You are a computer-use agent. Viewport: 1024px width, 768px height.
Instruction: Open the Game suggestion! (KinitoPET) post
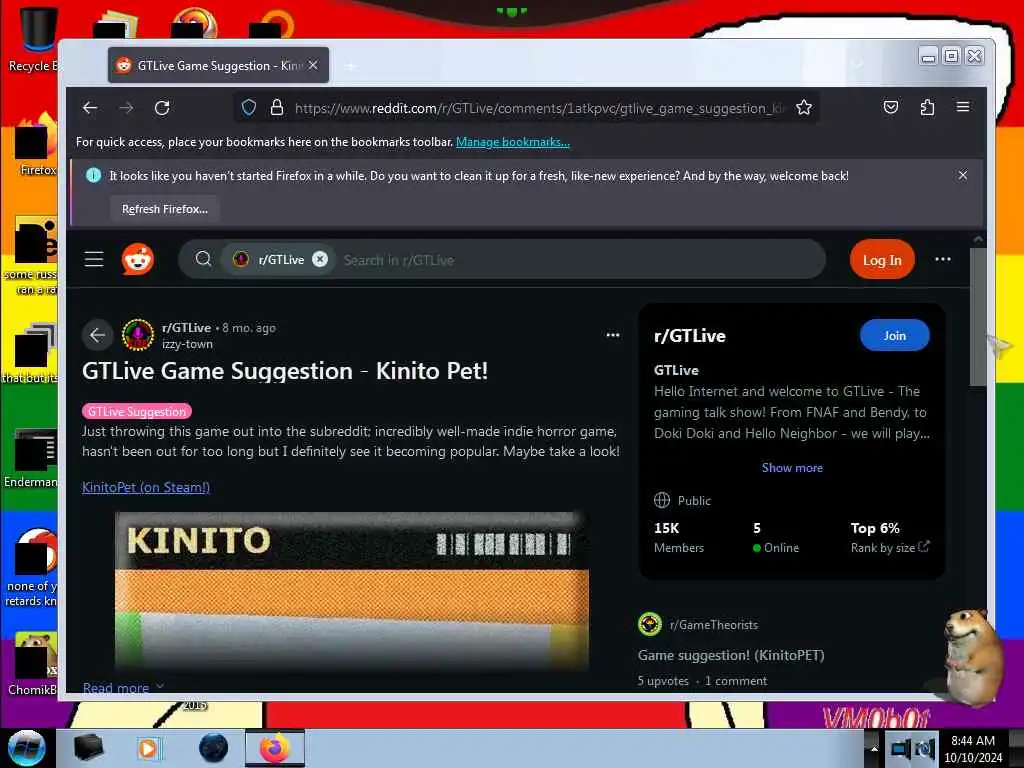[731, 655]
